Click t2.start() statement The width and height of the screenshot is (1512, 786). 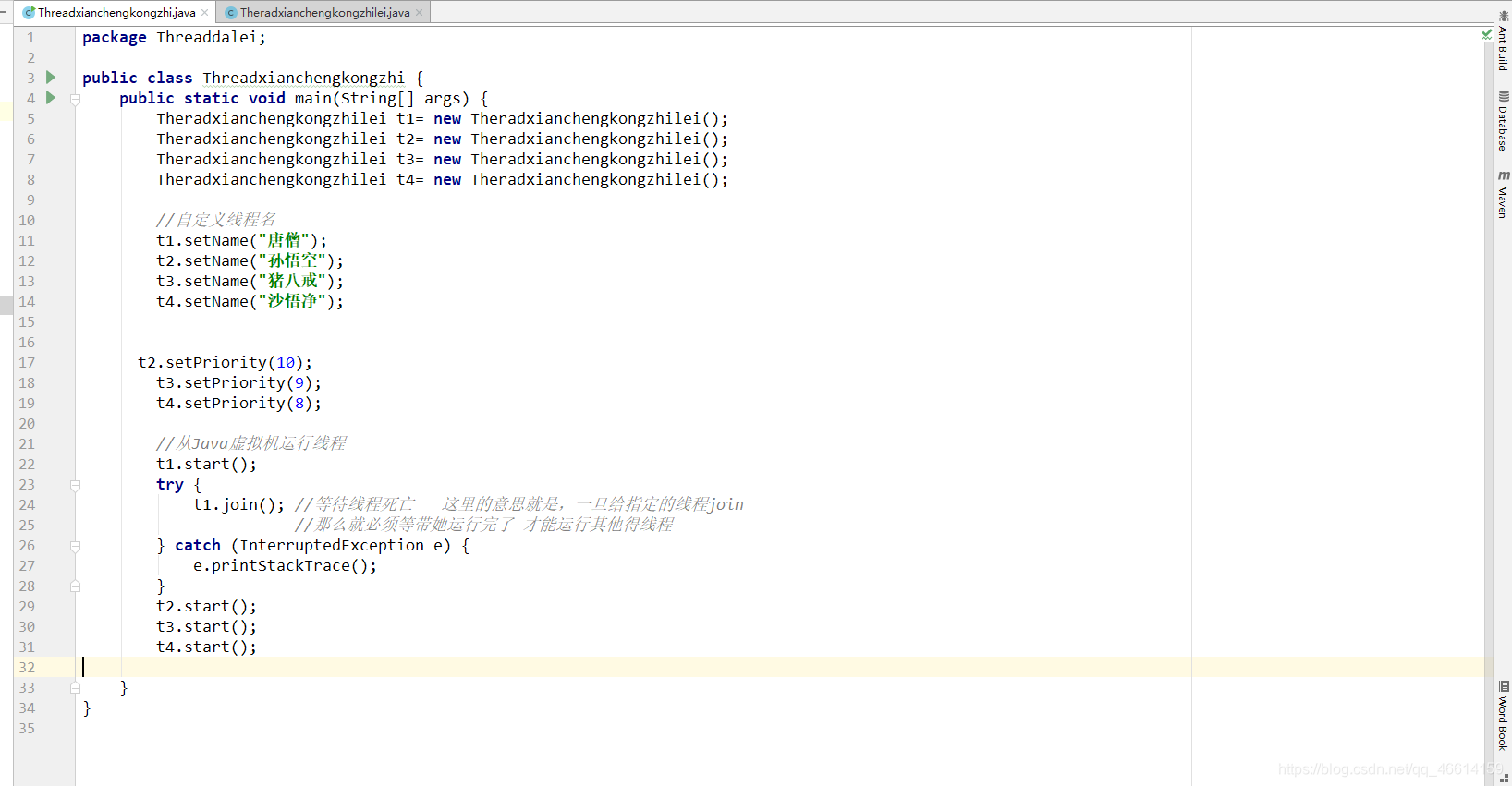click(206, 606)
